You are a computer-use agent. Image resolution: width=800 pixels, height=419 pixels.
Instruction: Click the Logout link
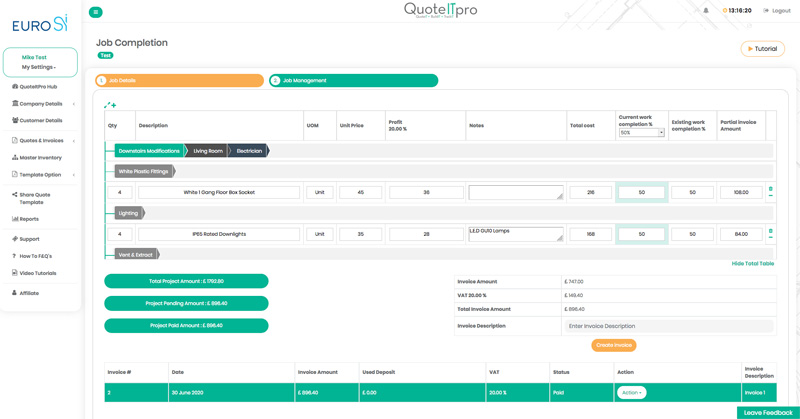click(x=777, y=11)
